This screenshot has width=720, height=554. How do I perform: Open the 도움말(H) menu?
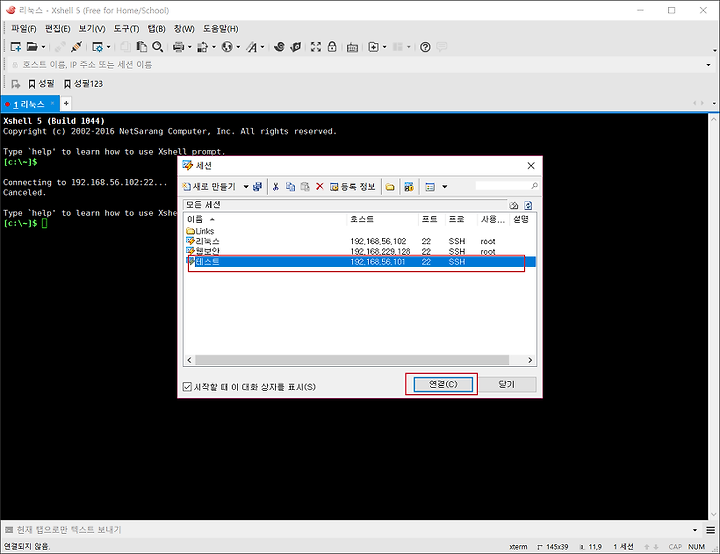[x=220, y=29]
